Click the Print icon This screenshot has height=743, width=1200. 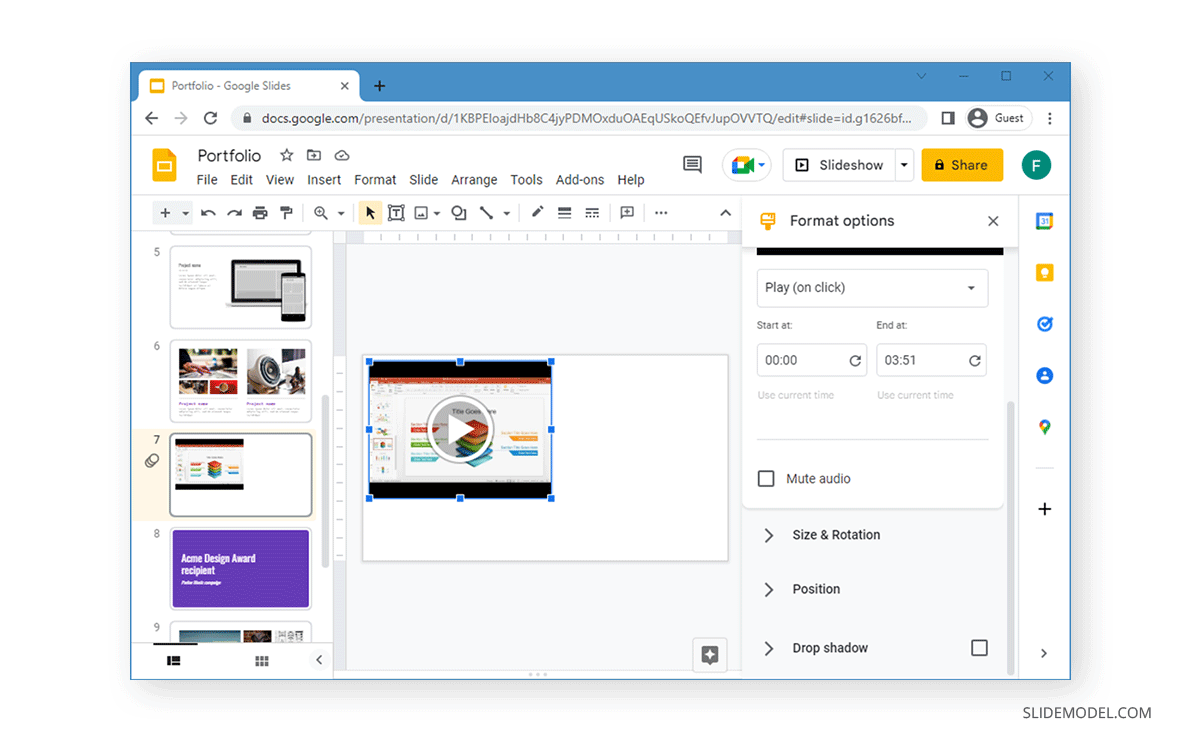click(x=260, y=213)
